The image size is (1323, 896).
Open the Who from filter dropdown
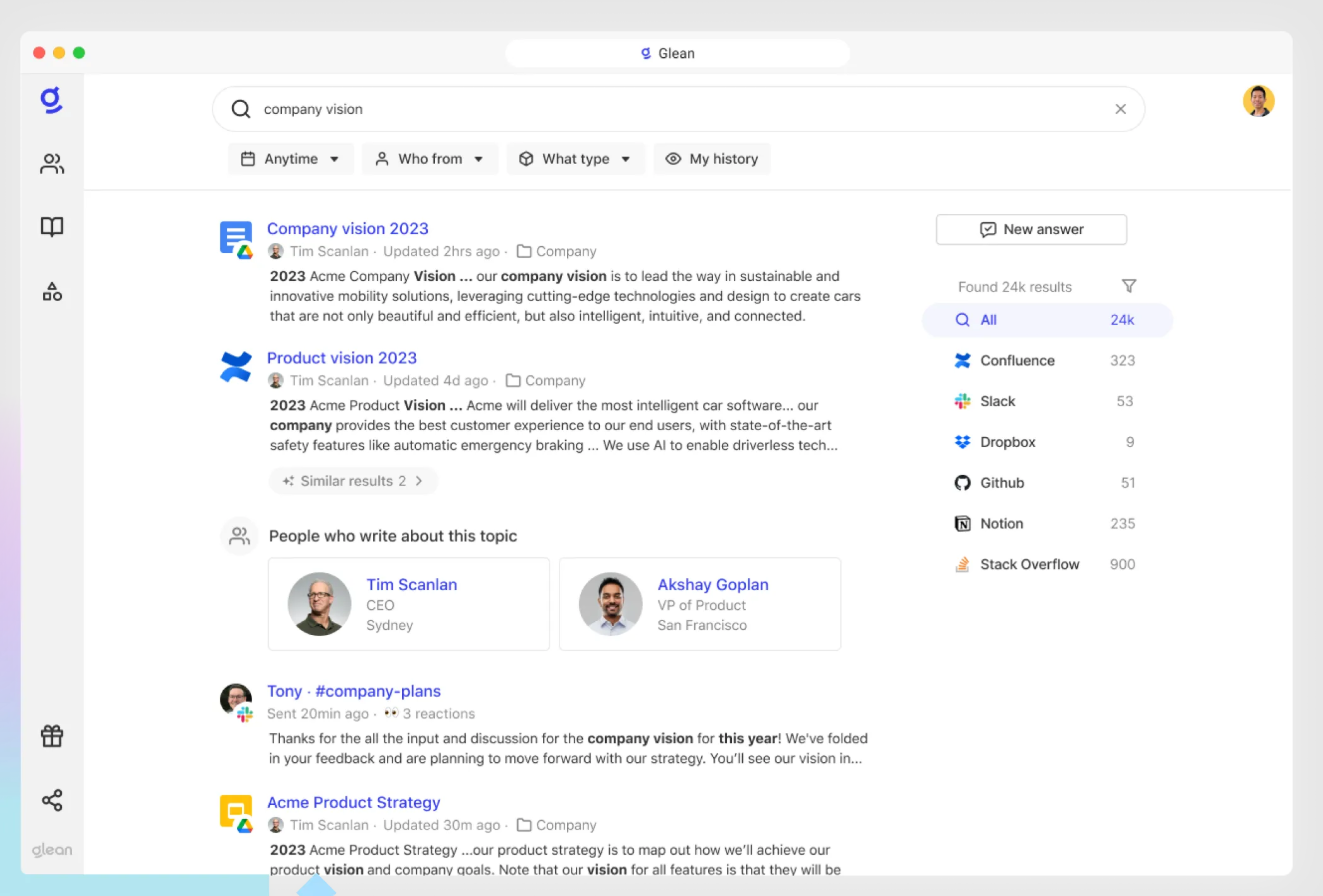click(x=430, y=159)
